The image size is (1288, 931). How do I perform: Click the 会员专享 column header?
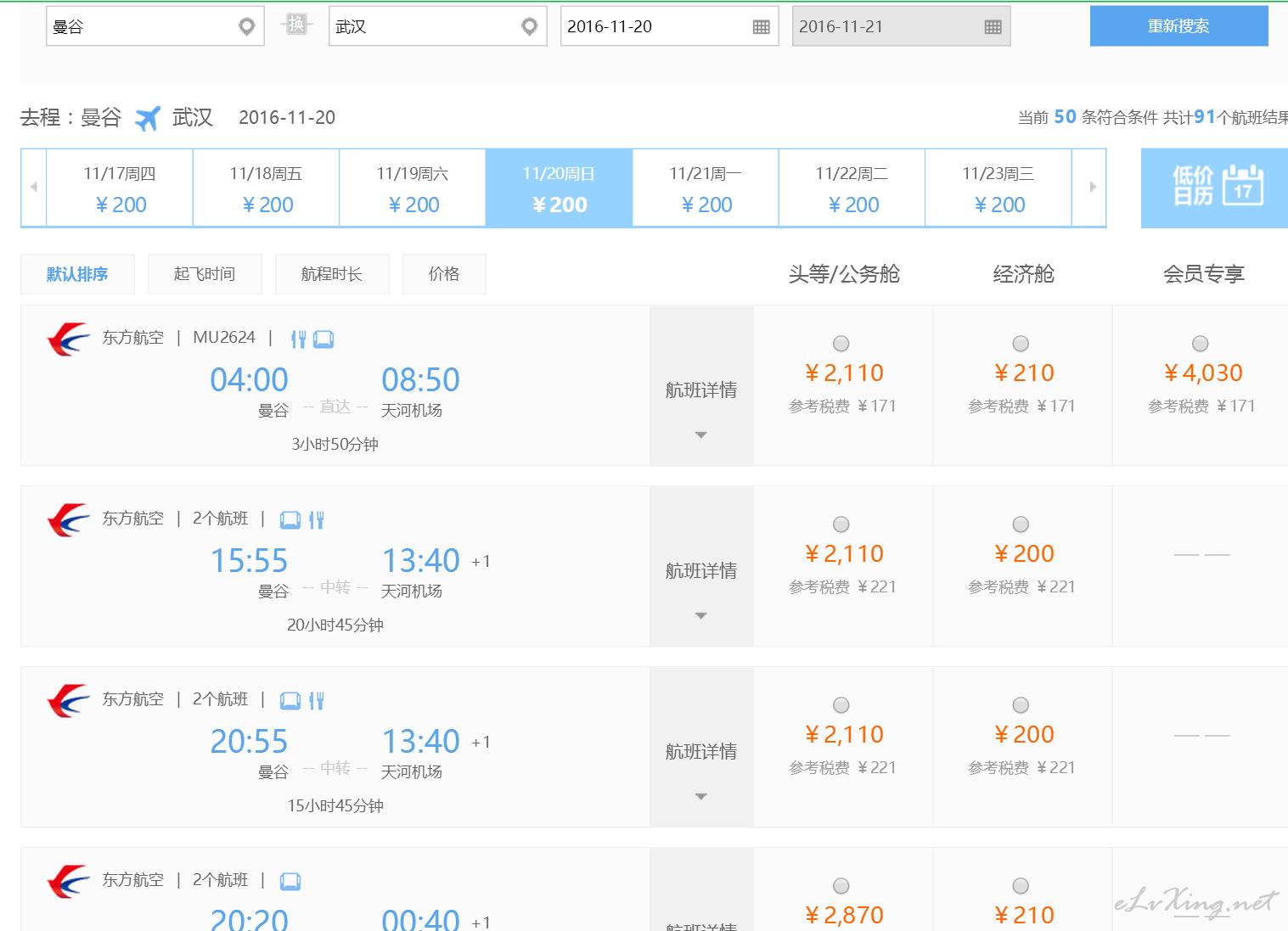(x=1204, y=274)
